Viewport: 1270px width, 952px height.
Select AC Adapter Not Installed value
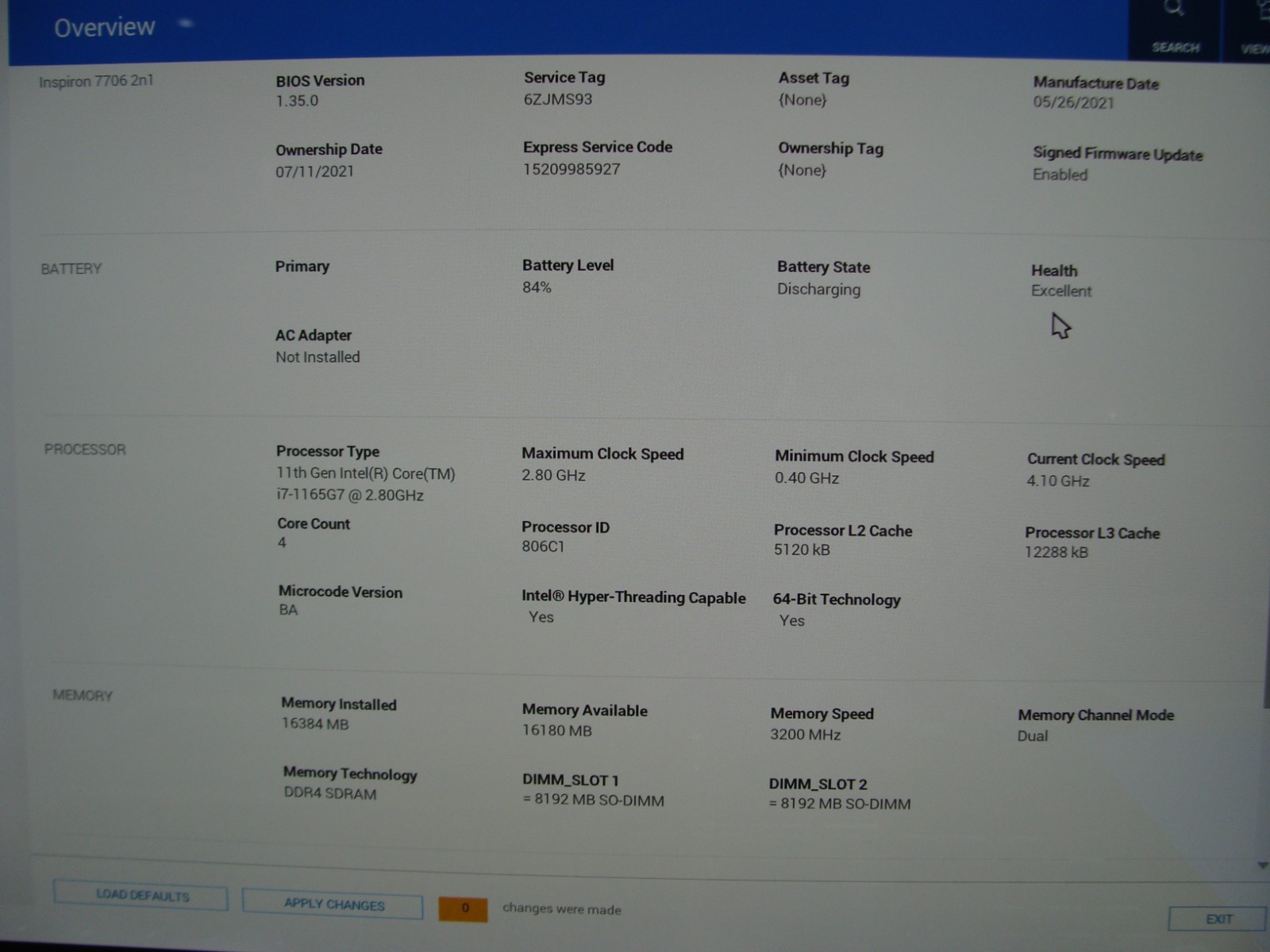317,357
